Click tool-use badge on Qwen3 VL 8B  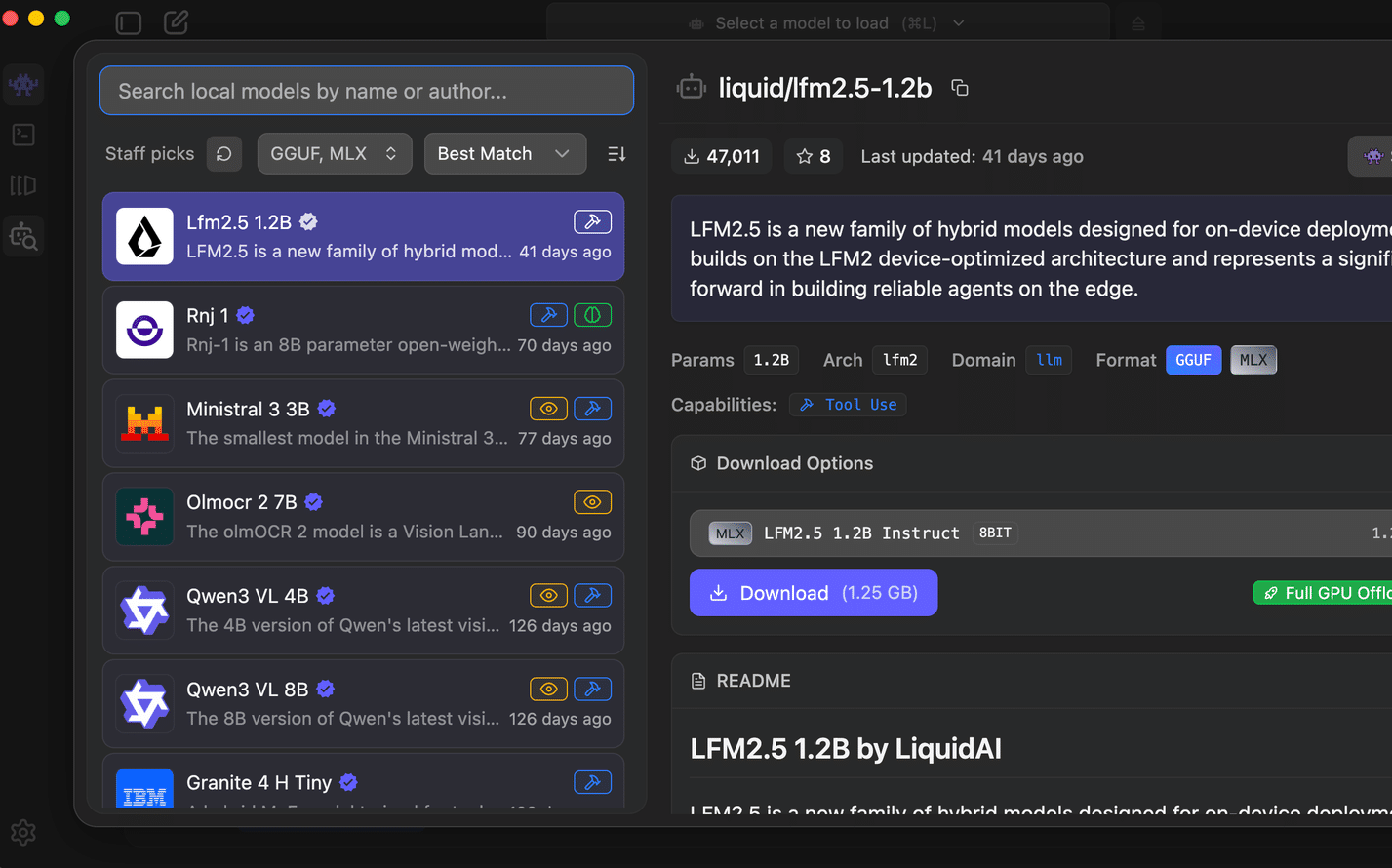(593, 690)
